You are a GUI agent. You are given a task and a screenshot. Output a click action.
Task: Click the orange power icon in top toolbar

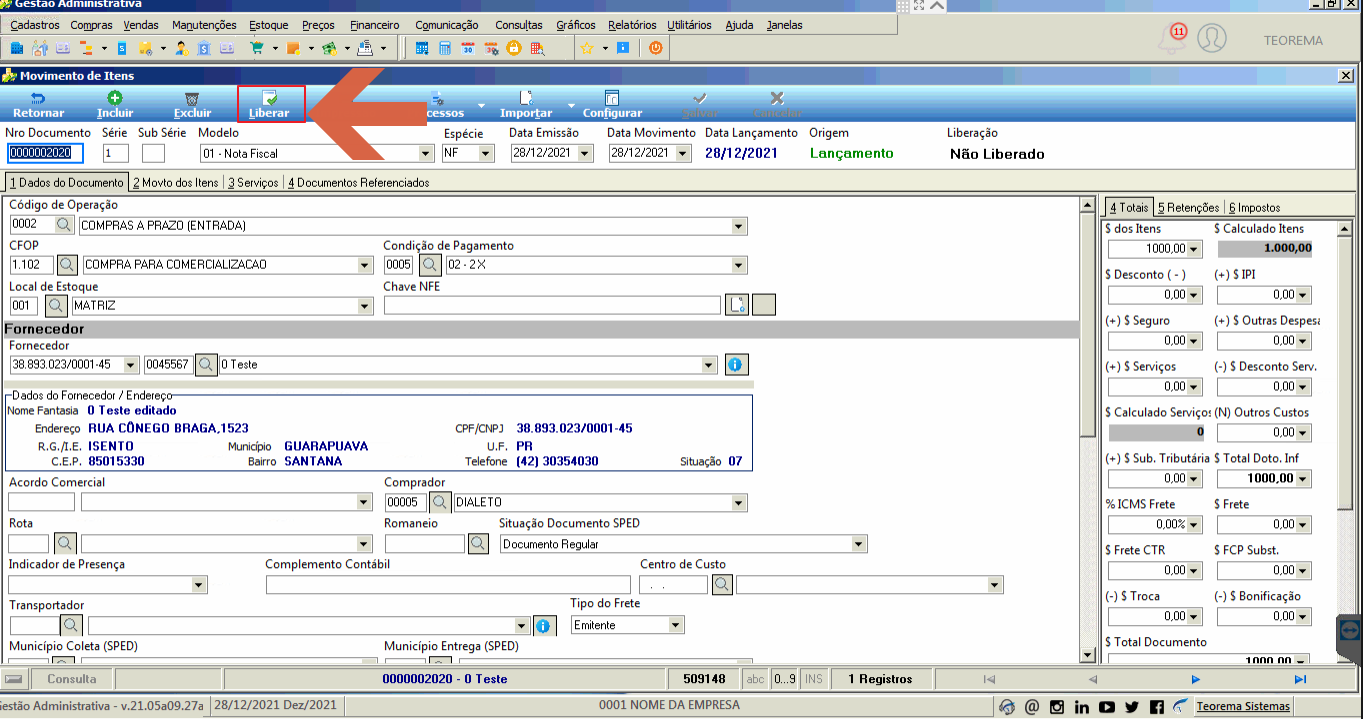[656, 47]
